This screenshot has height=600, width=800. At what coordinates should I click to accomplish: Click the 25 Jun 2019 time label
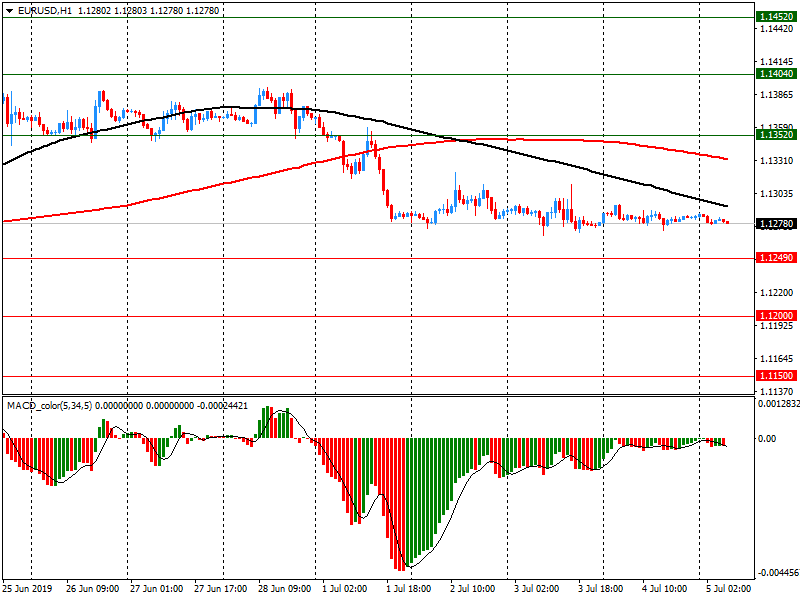pos(28,589)
